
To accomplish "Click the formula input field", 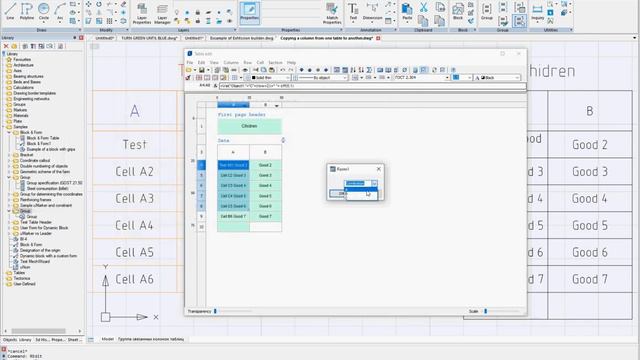I will pyautogui.click(x=372, y=86).
